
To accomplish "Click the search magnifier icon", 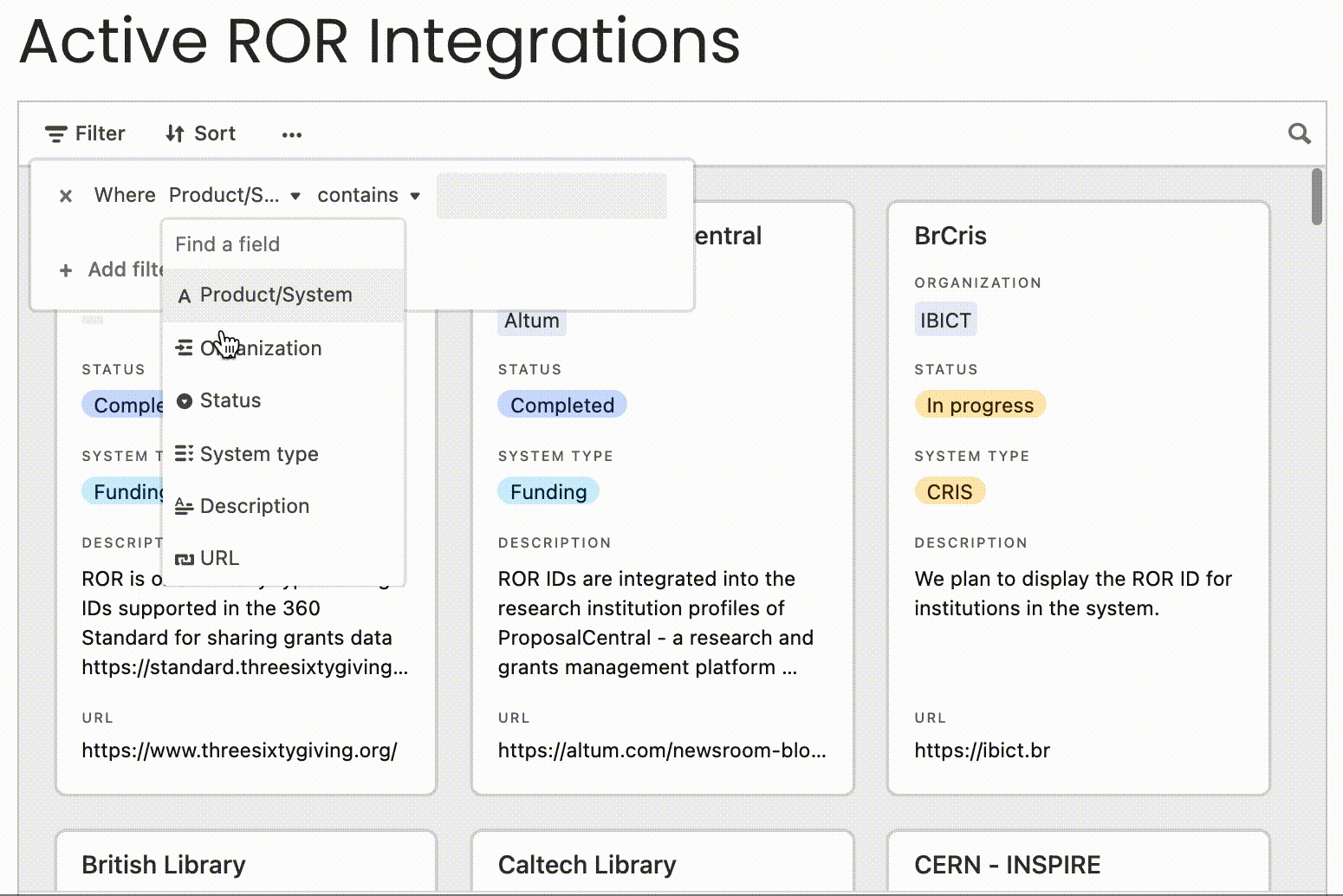I will [x=1299, y=133].
